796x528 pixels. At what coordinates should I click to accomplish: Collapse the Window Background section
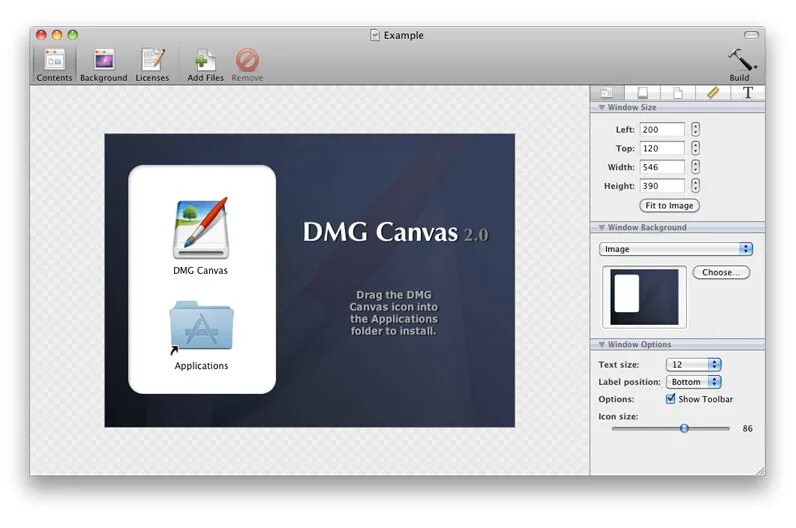click(602, 227)
